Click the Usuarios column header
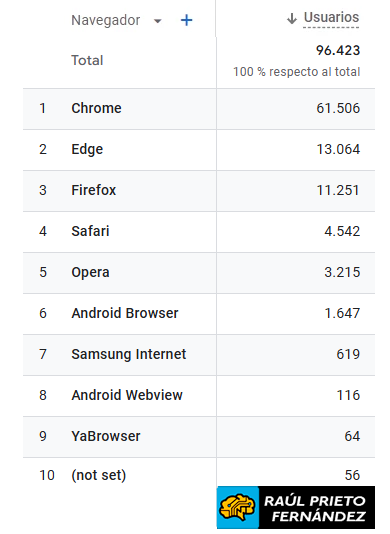Screen dimensions: 390x534 pos(331,18)
